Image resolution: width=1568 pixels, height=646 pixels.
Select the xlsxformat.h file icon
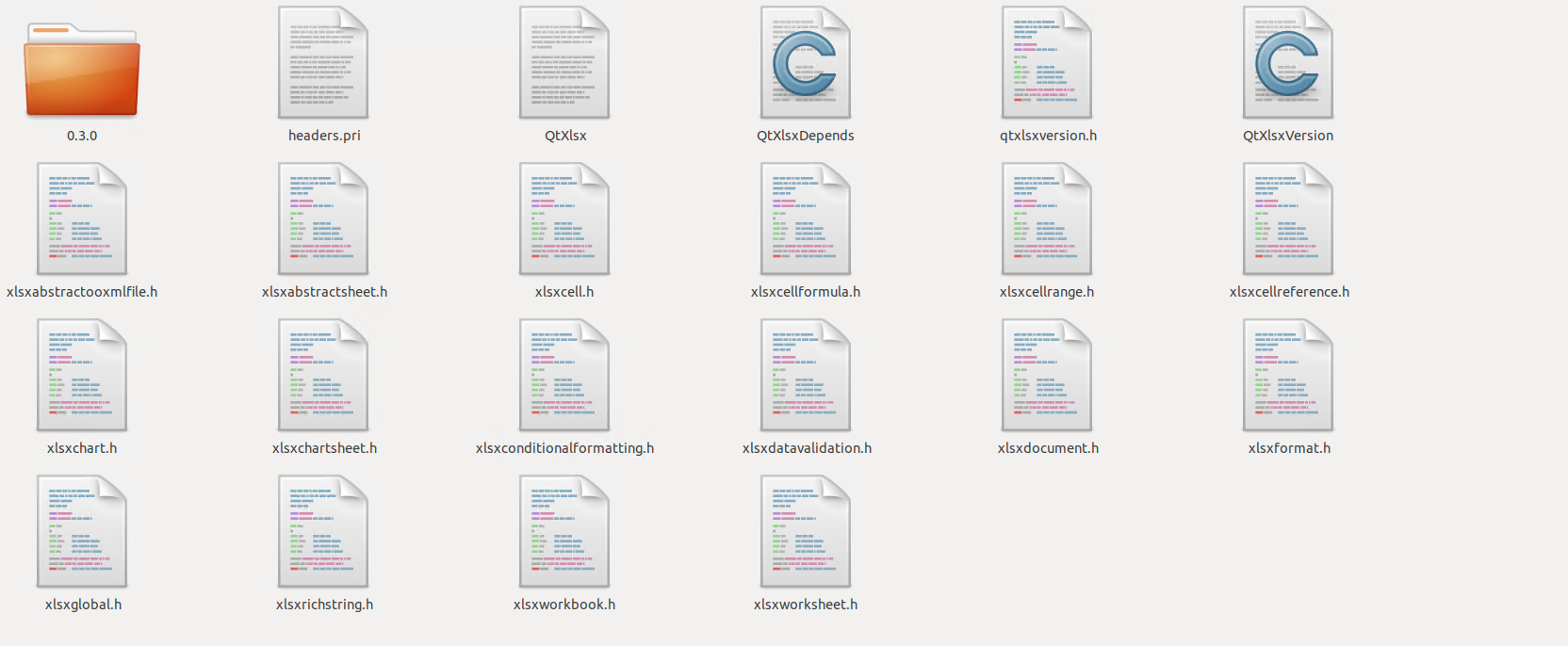[1288, 375]
